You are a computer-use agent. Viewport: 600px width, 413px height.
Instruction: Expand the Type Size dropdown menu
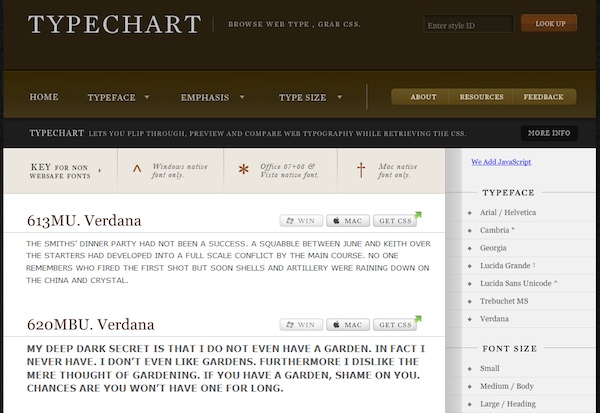click(309, 98)
